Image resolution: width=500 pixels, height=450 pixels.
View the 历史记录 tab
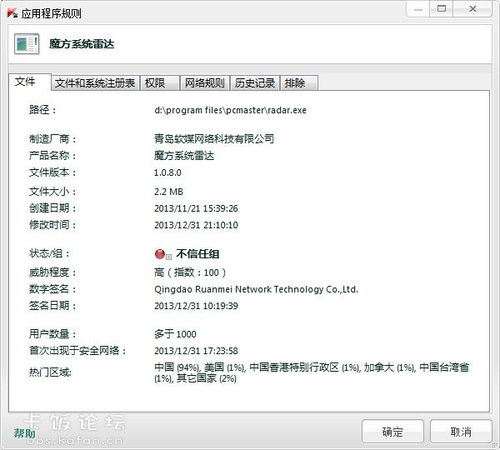pyautogui.click(x=255, y=83)
